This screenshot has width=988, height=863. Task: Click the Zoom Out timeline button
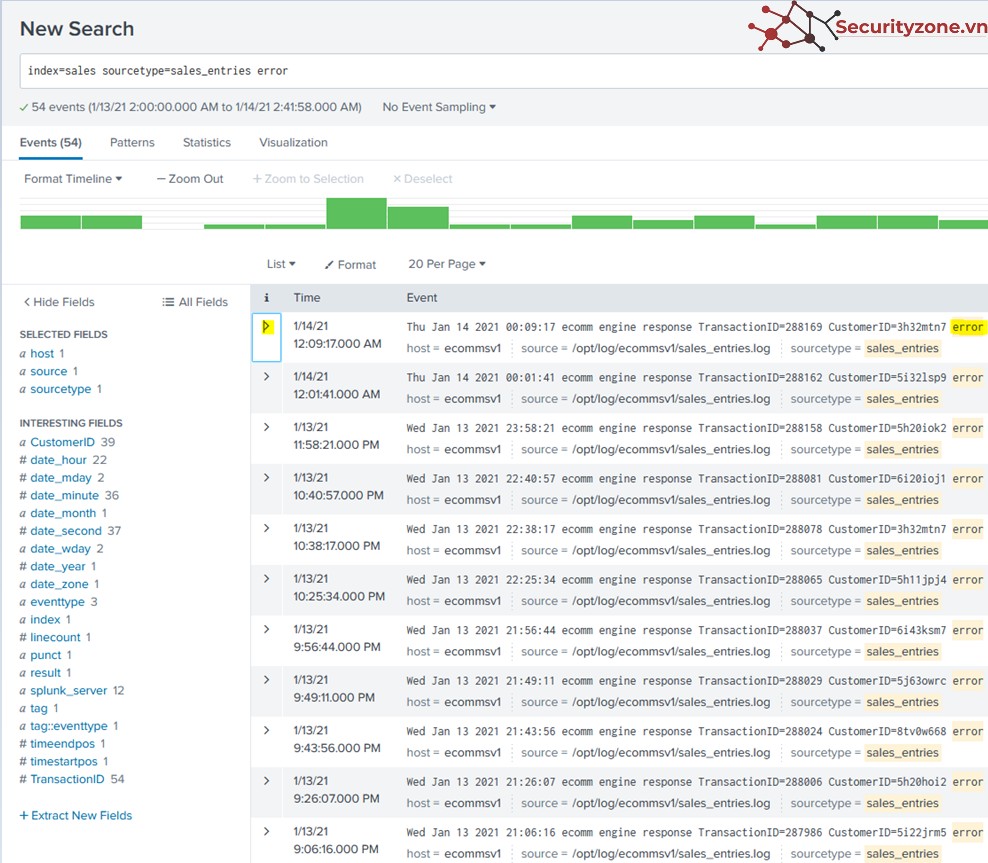coord(190,179)
